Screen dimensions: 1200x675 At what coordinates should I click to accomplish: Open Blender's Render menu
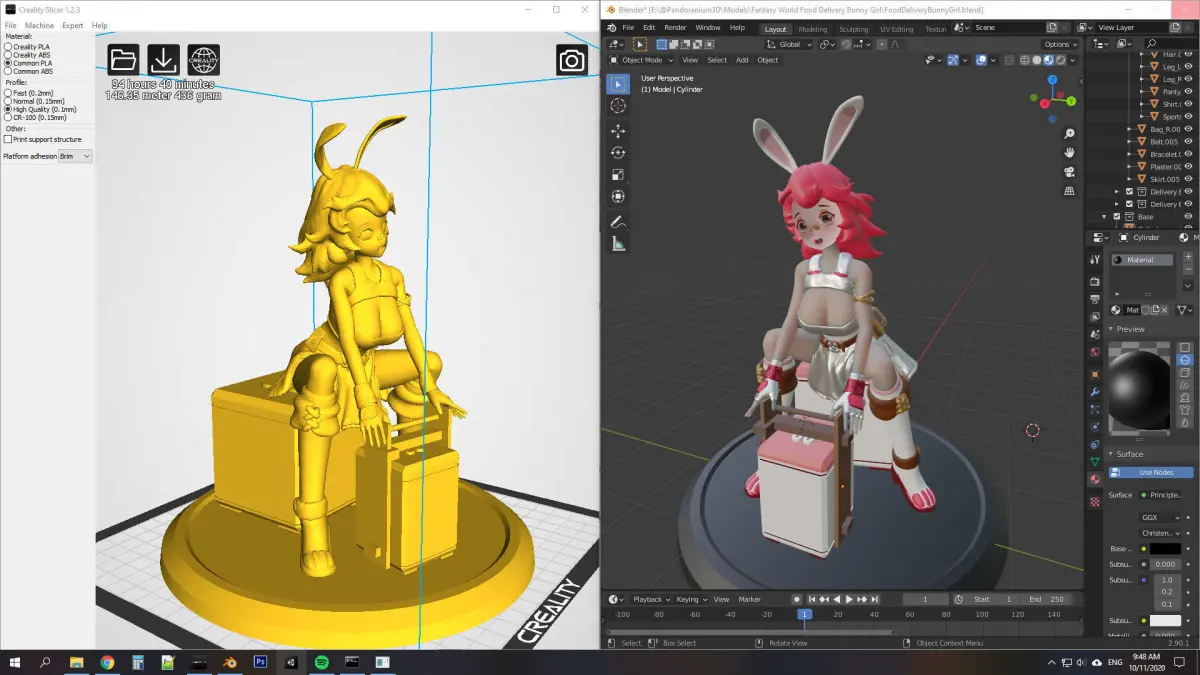point(675,28)
